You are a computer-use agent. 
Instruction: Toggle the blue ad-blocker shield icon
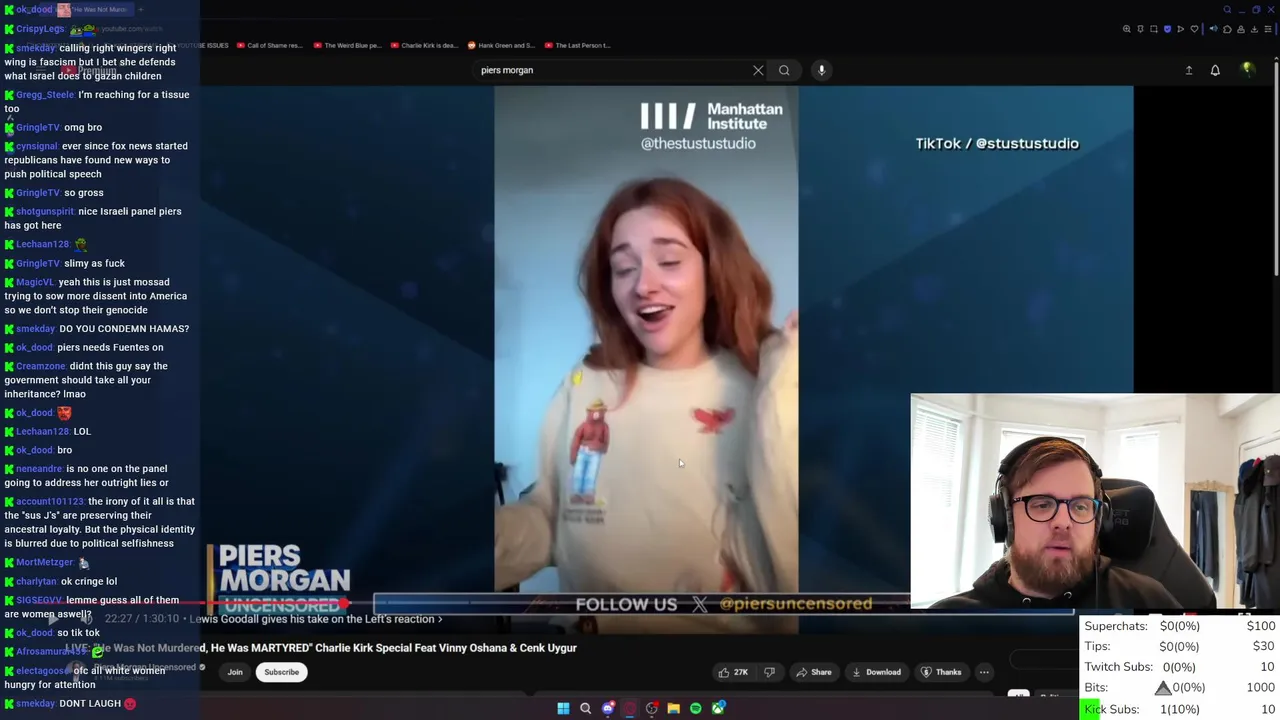pyautogui.click(x=1167, y=29)
